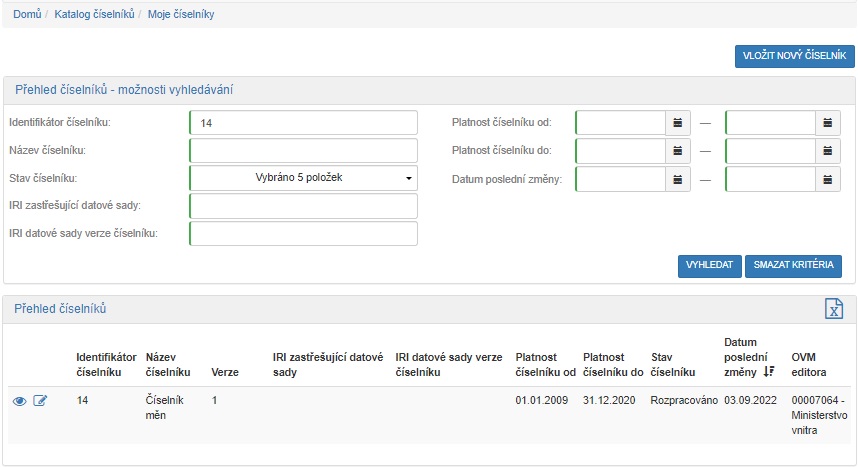Open calendar for first Platnost číselníku od date
The image size is (858, 467).
pyautogui.click(x=678, y=123)
